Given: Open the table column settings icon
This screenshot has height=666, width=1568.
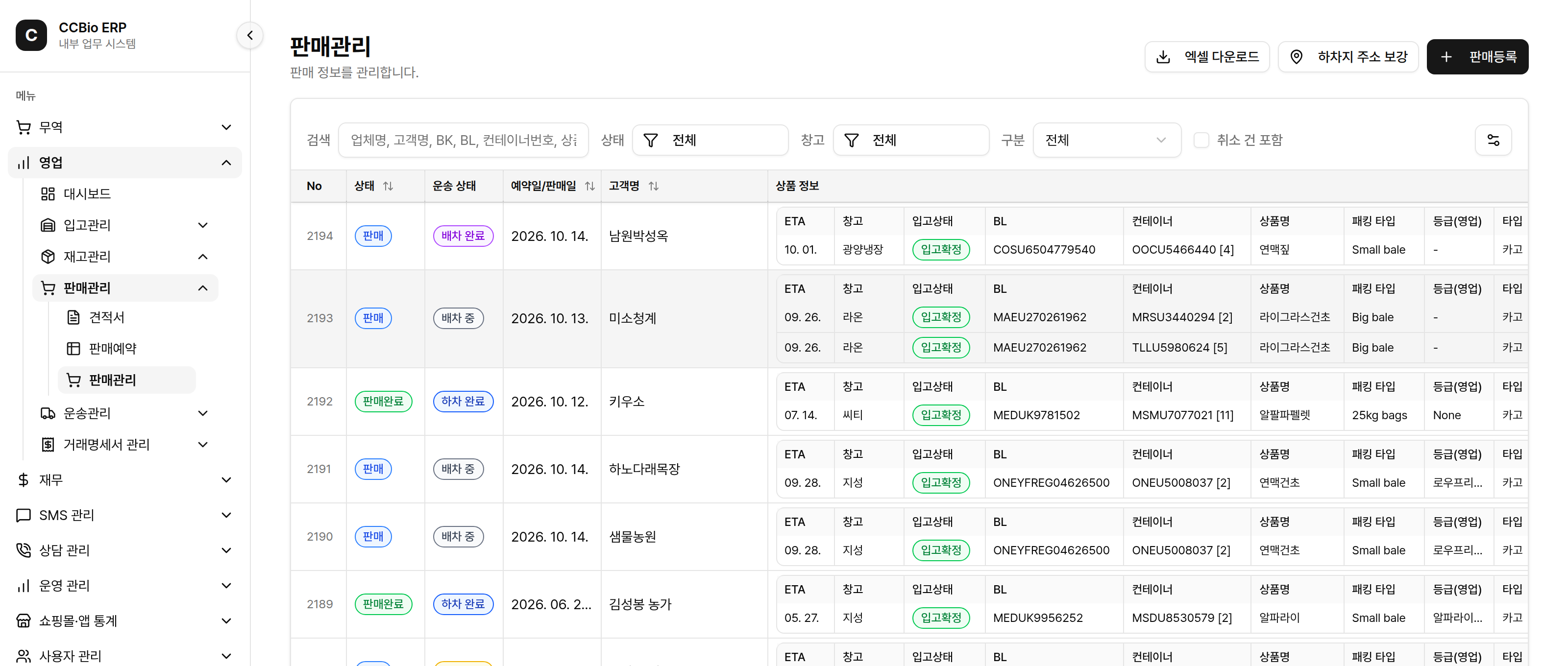Looking at the screenshot, I should (x=1493, y=140).
